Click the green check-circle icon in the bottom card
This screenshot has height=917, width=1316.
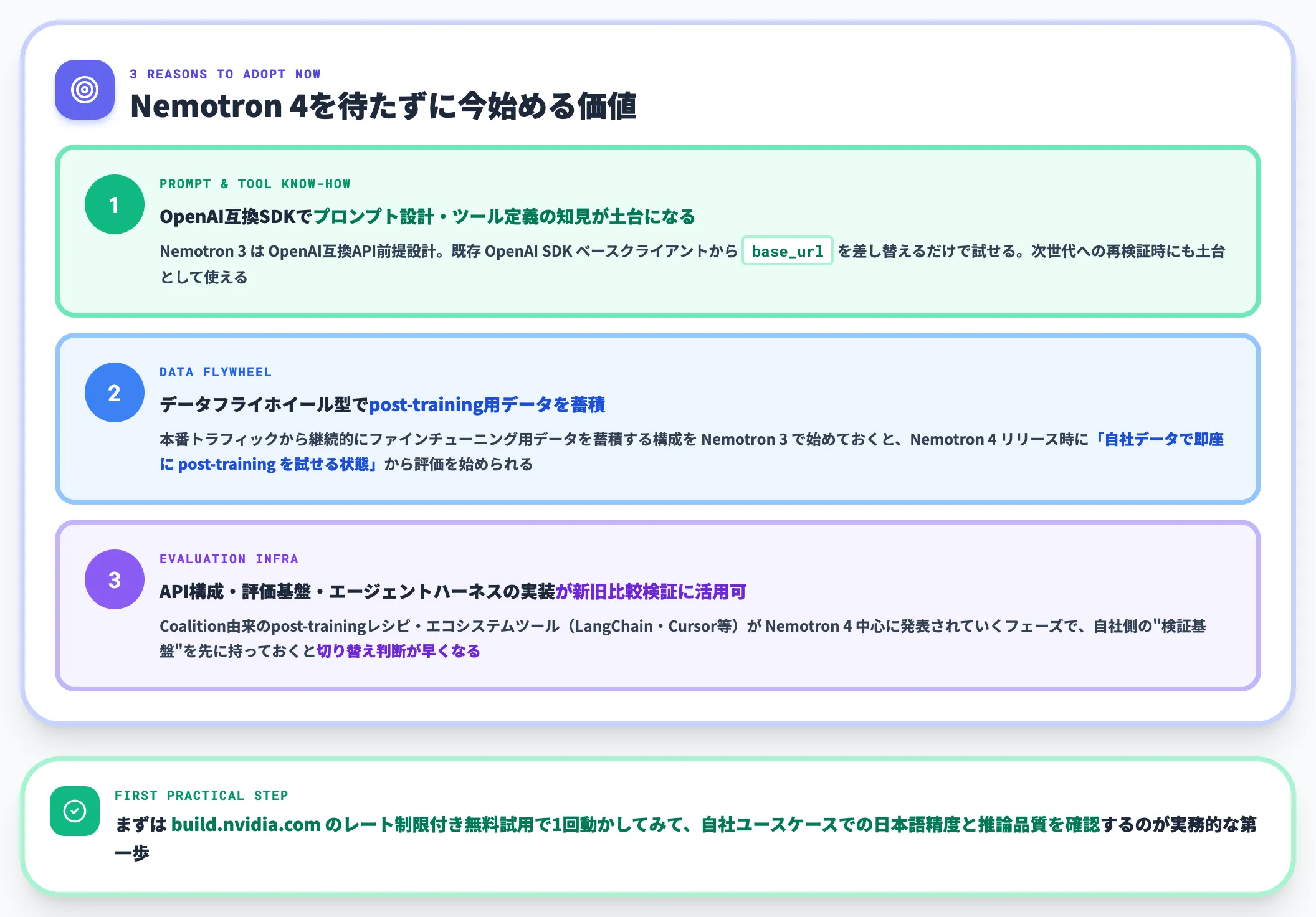click(75, 811)
